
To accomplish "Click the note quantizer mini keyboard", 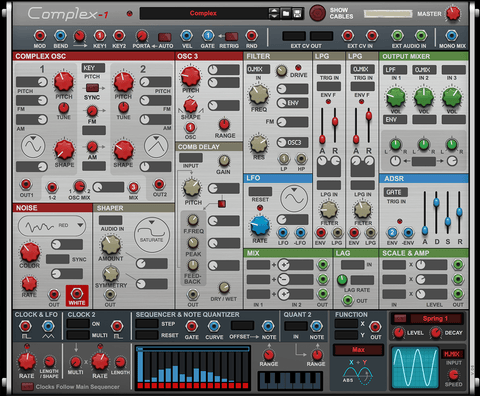I will 290,381.
